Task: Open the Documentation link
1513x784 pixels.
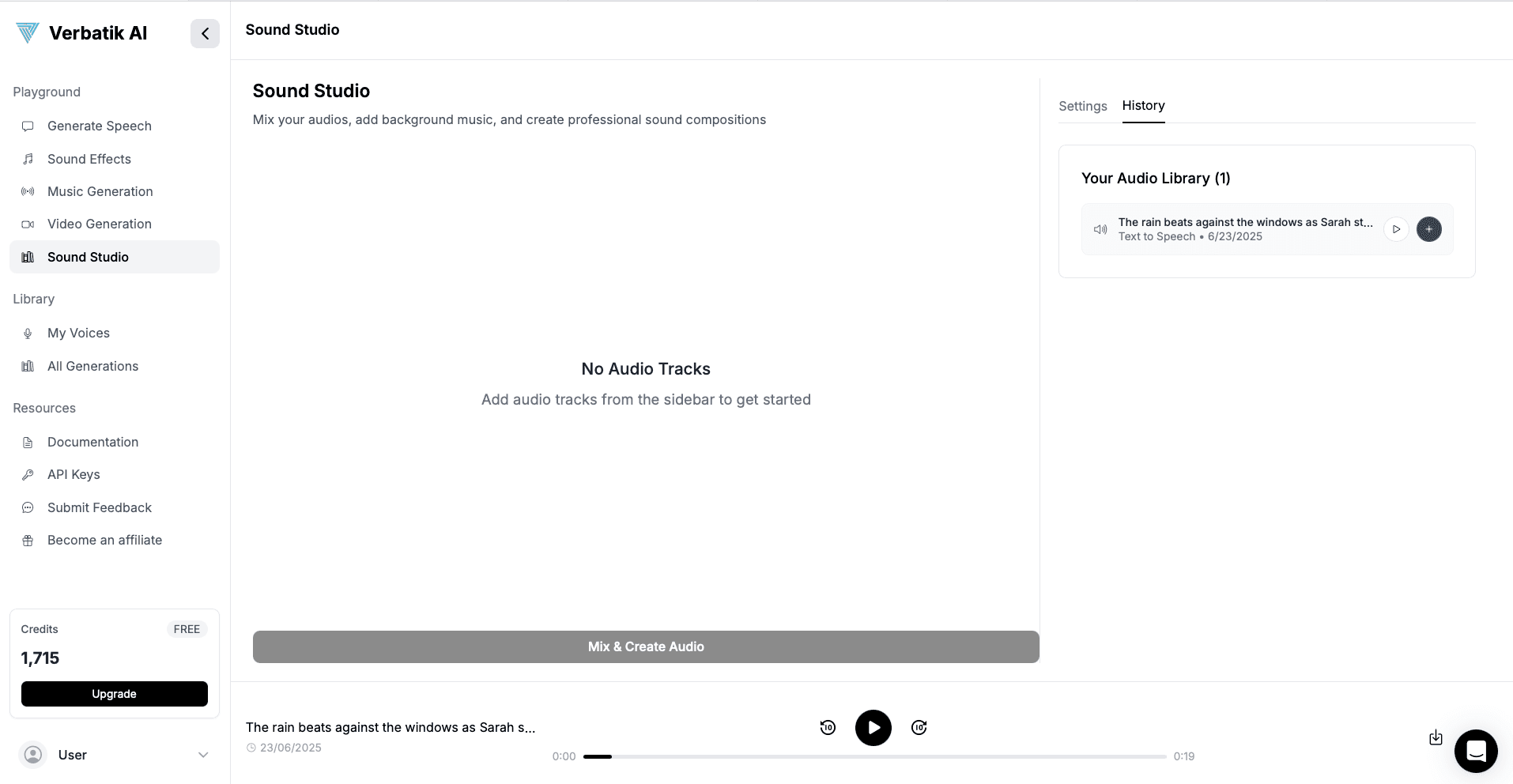Action: point(92,442)
